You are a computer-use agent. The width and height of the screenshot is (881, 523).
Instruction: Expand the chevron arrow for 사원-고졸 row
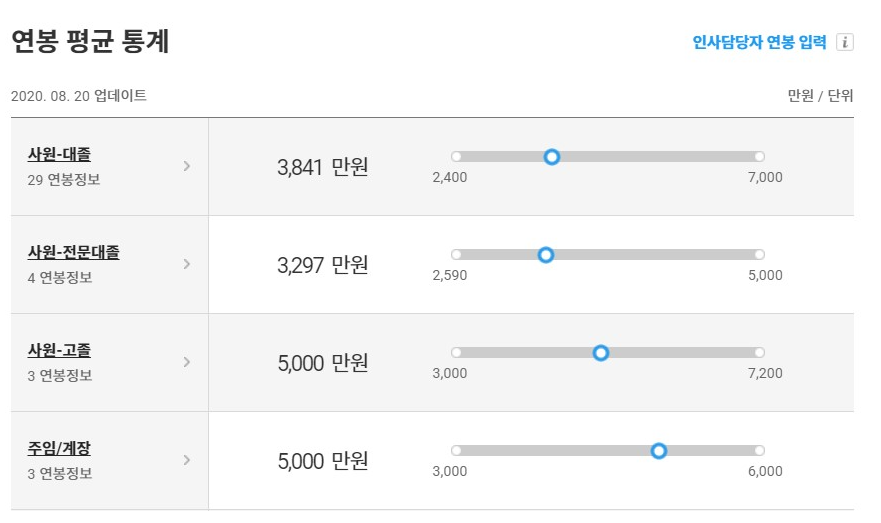click(187, 362)
